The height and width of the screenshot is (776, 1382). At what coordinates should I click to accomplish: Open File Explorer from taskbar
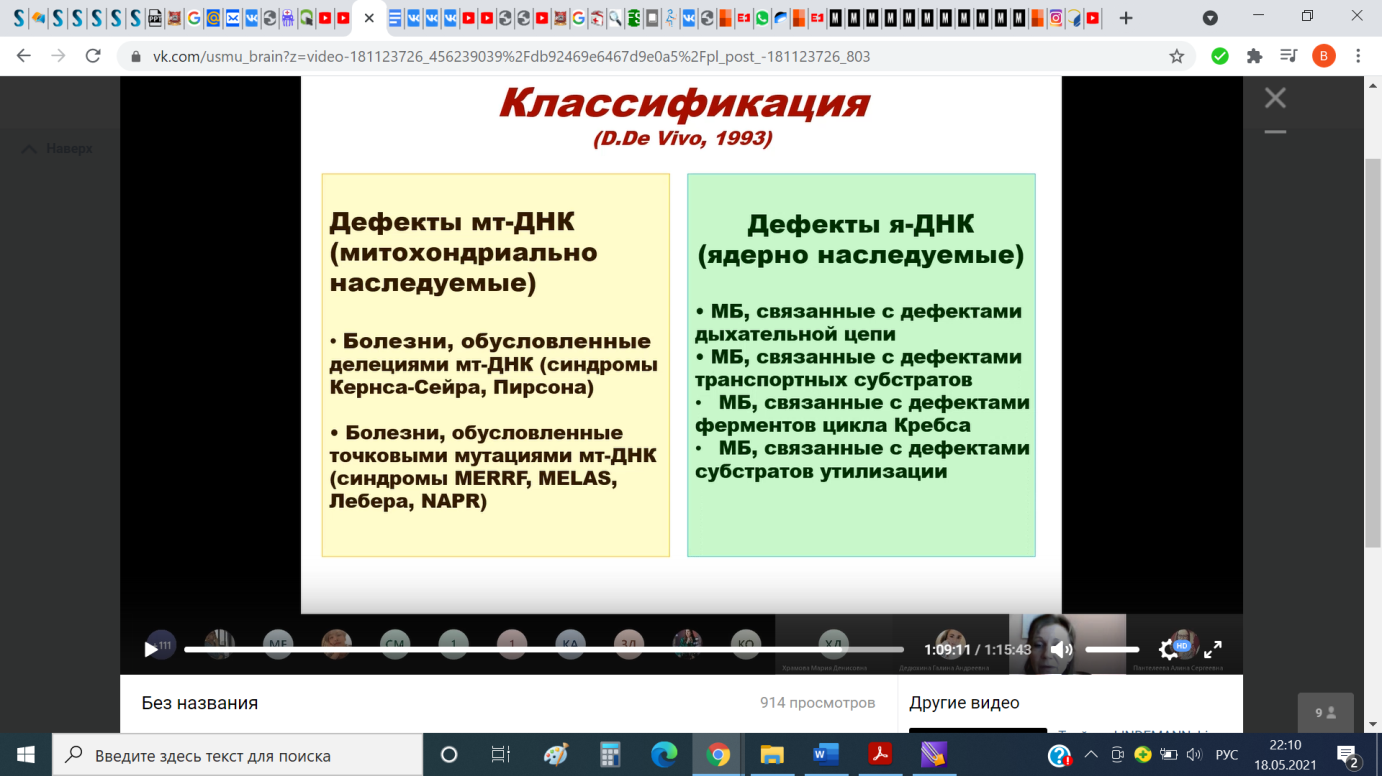coord(772,755)
